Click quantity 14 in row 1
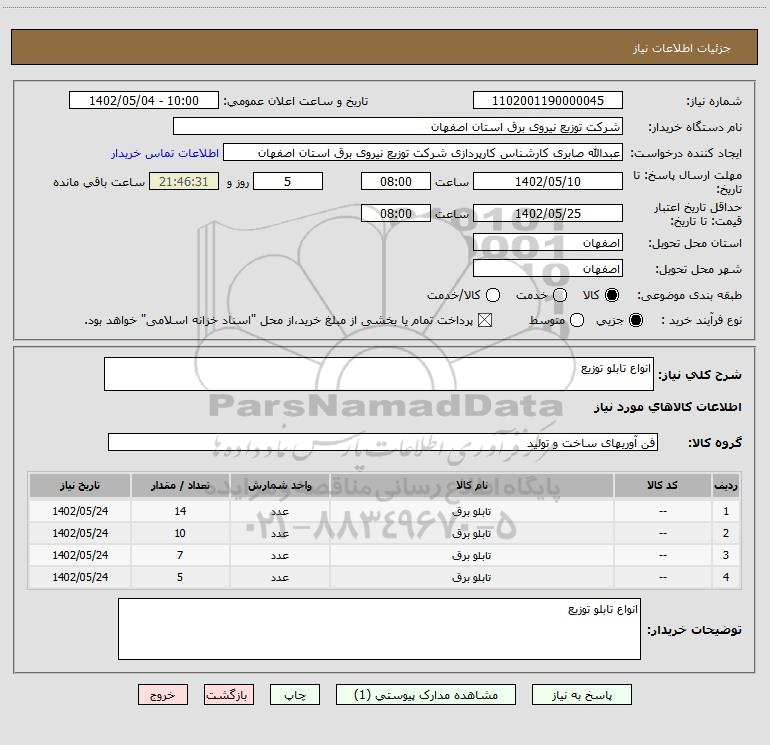770x745 pixels. click(x=180, y=511)
